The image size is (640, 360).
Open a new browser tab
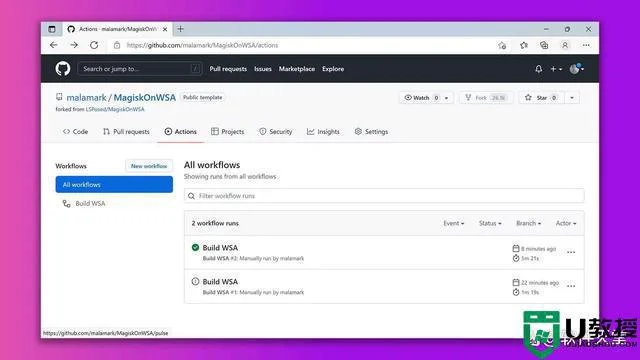180,29
